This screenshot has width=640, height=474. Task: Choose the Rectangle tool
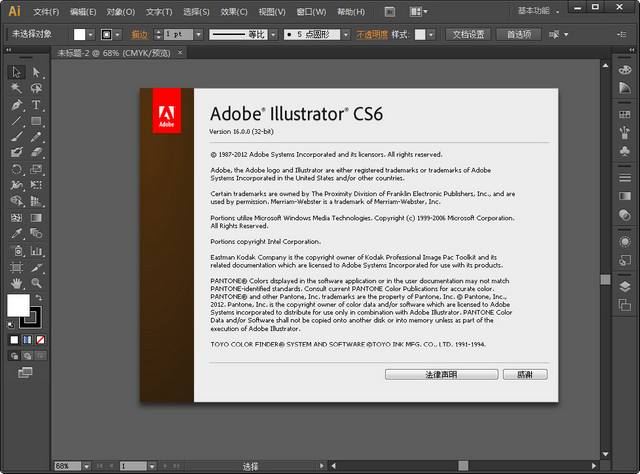[36, 121]
